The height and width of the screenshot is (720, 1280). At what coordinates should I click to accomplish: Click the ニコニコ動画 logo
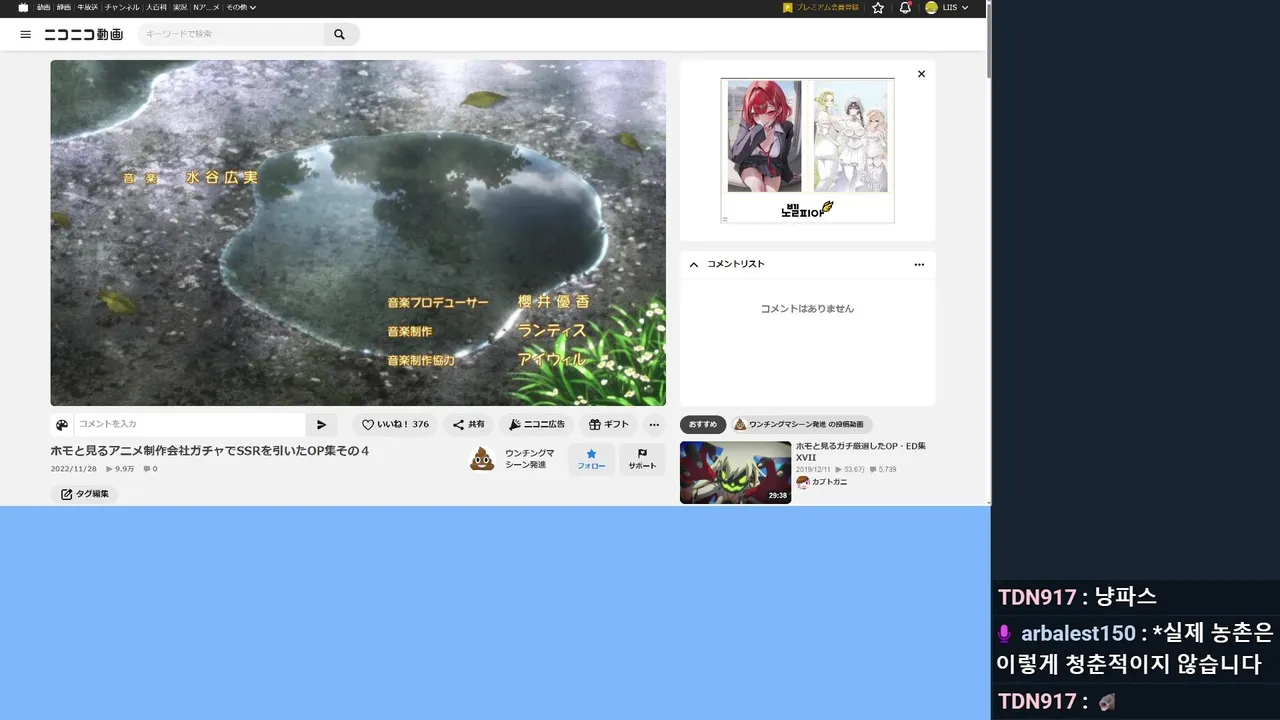(84, 34)
